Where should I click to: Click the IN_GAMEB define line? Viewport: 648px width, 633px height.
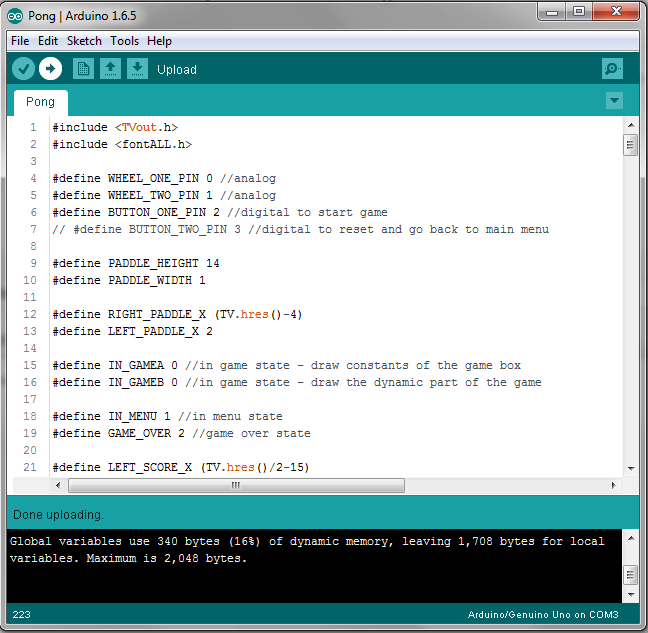297,382
